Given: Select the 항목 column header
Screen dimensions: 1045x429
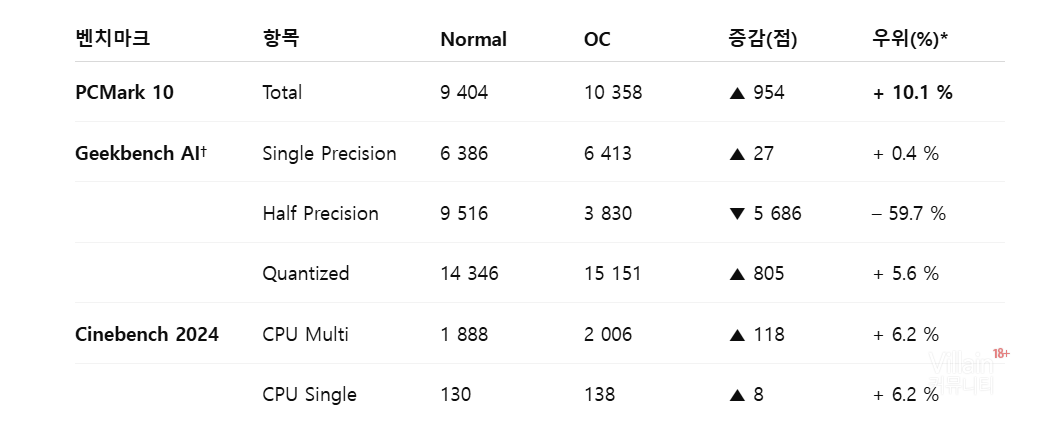Looking at the screenshot, I should (x=281, y=39).
